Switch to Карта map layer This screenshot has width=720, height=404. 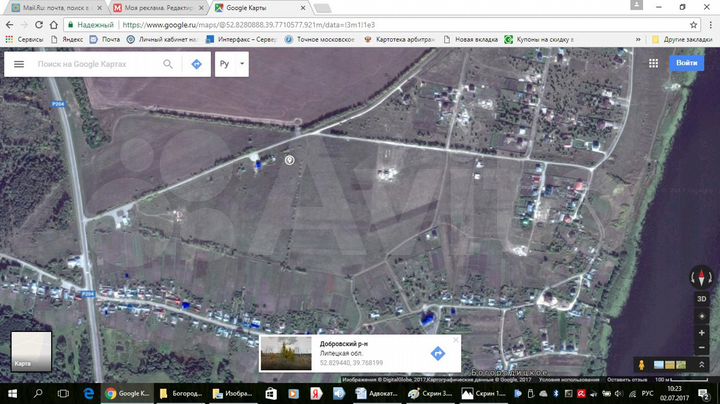tap(30, 351)
